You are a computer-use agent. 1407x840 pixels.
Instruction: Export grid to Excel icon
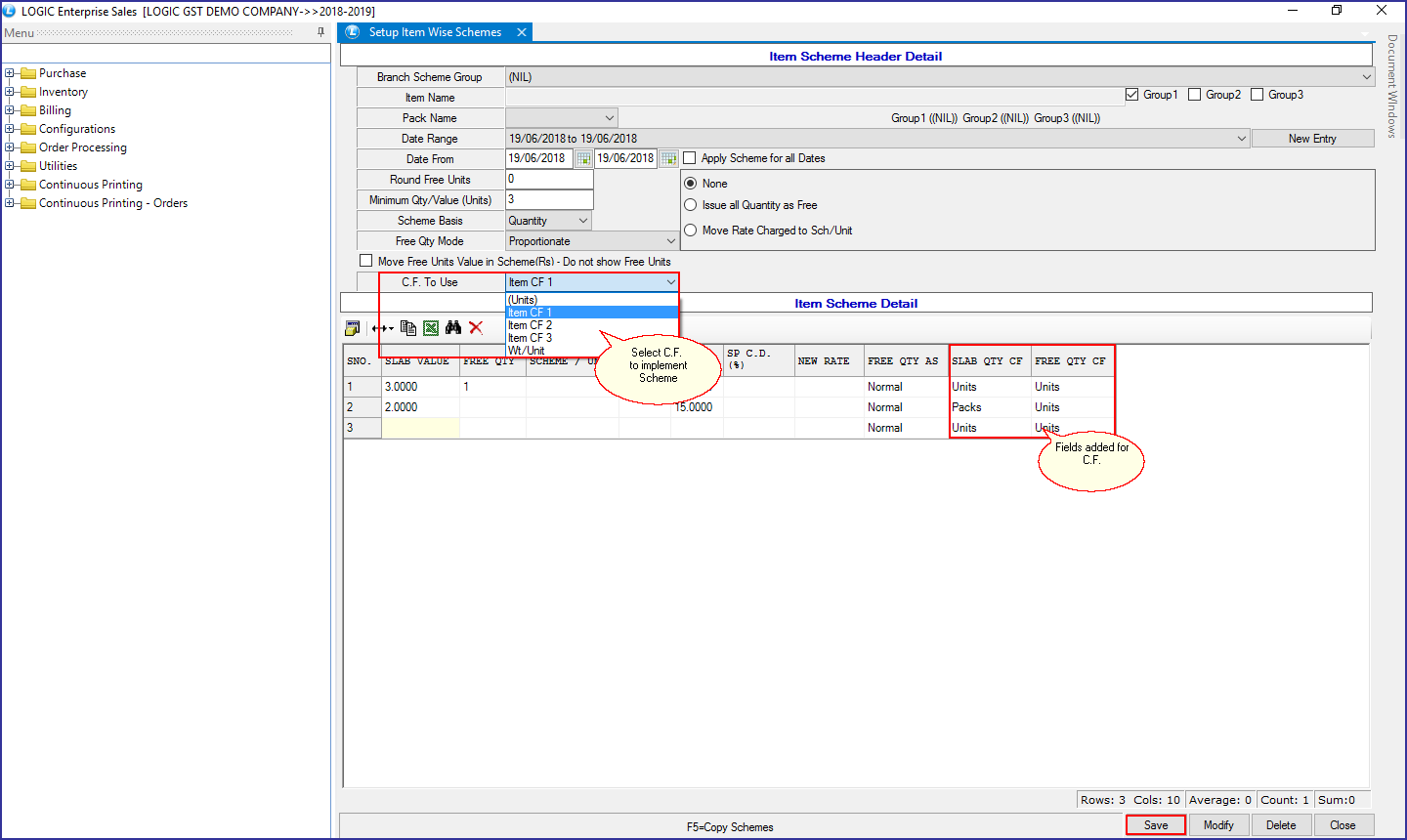pyautogui.click(x=431, y=328)
